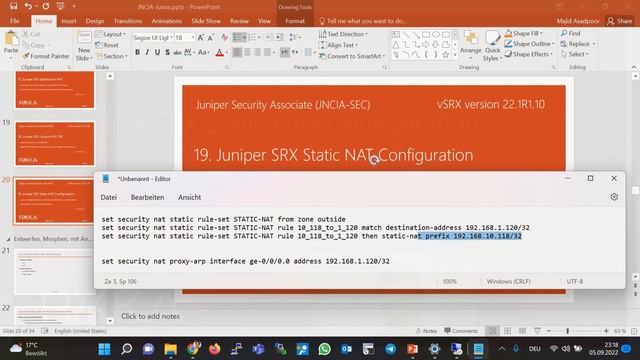
Task: Toggle text Shadow formatting
Action: 167,52
